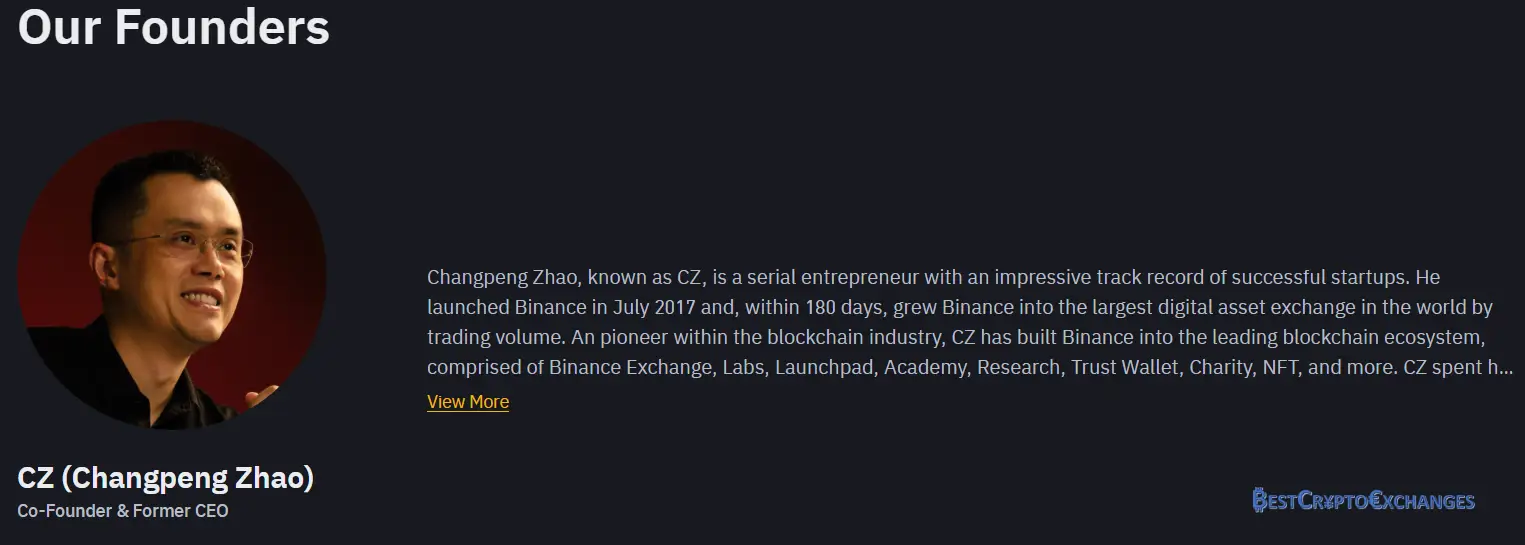Image resolution: width=1525 pixels, height=545 pixels.
Task: Click the word "Charity" in the bio
Action: pos(1219,367)
